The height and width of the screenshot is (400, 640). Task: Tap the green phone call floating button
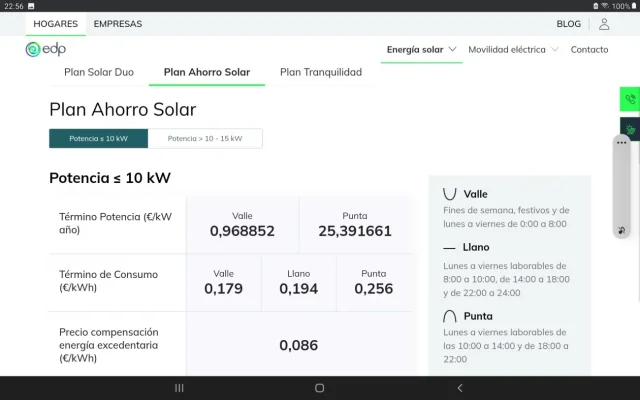[630, 99]
